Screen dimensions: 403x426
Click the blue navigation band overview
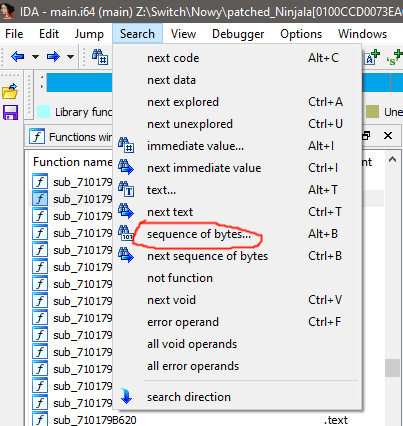point(79,82)
